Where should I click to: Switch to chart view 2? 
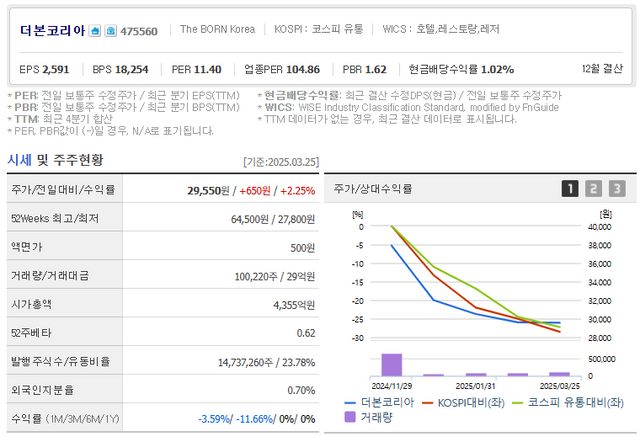coord(593,188)
